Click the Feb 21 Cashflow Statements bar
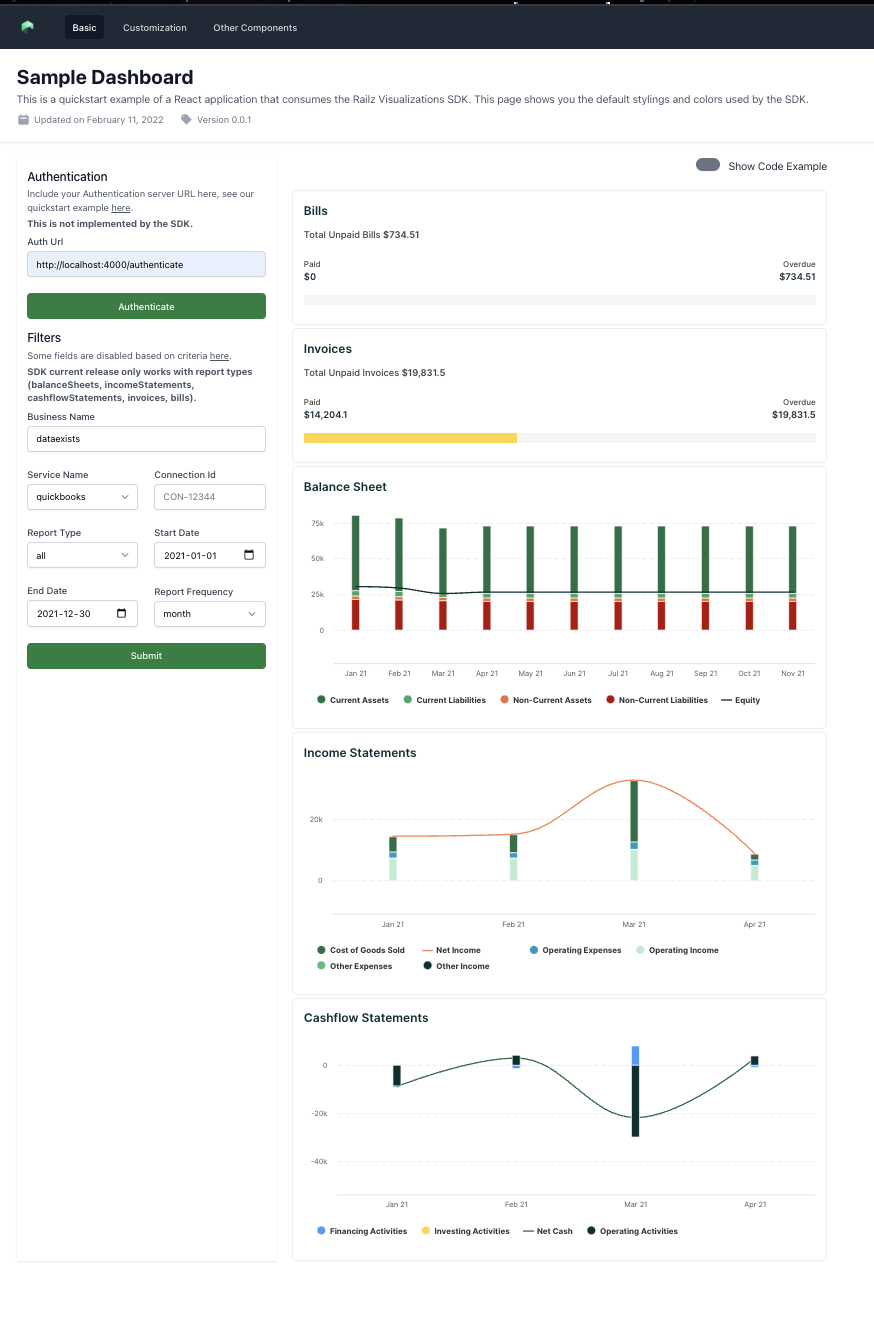Image resolution: width=874 pixels, height=1318 pixels. pyautogui.click(x=516, y=1061)
